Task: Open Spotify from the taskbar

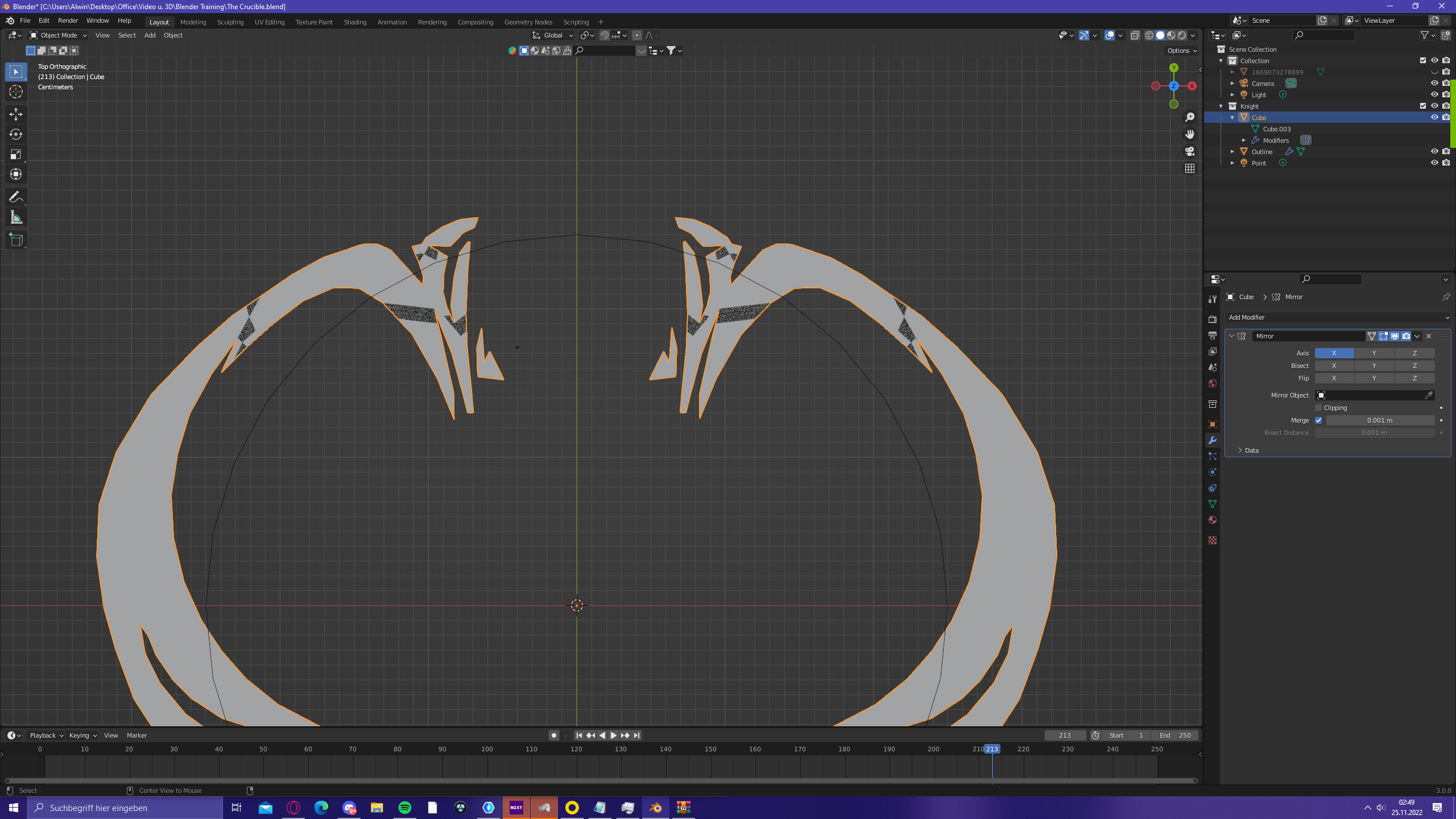Action: point(404,808)
